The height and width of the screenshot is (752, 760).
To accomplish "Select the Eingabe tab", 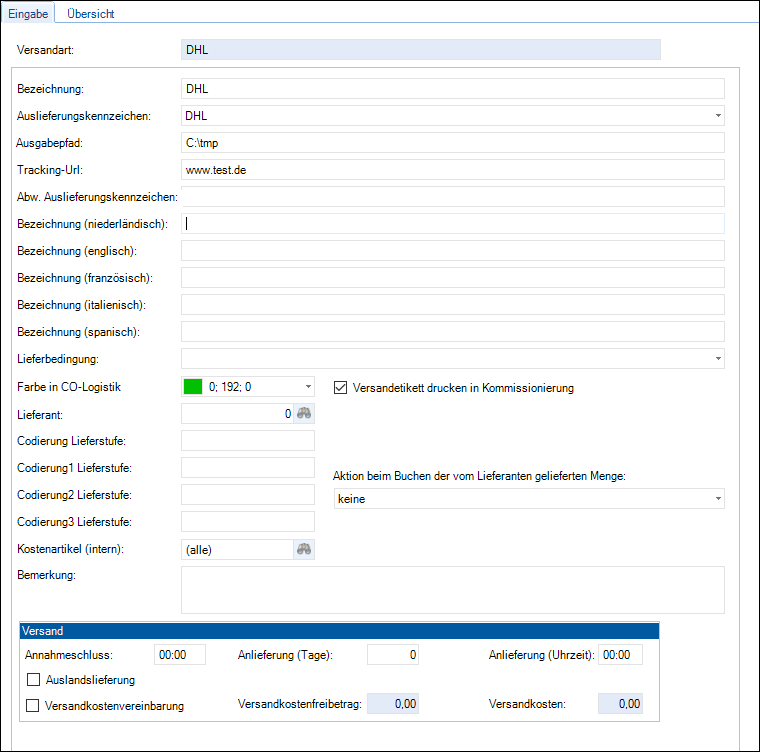I will click(x=27, y=14).
